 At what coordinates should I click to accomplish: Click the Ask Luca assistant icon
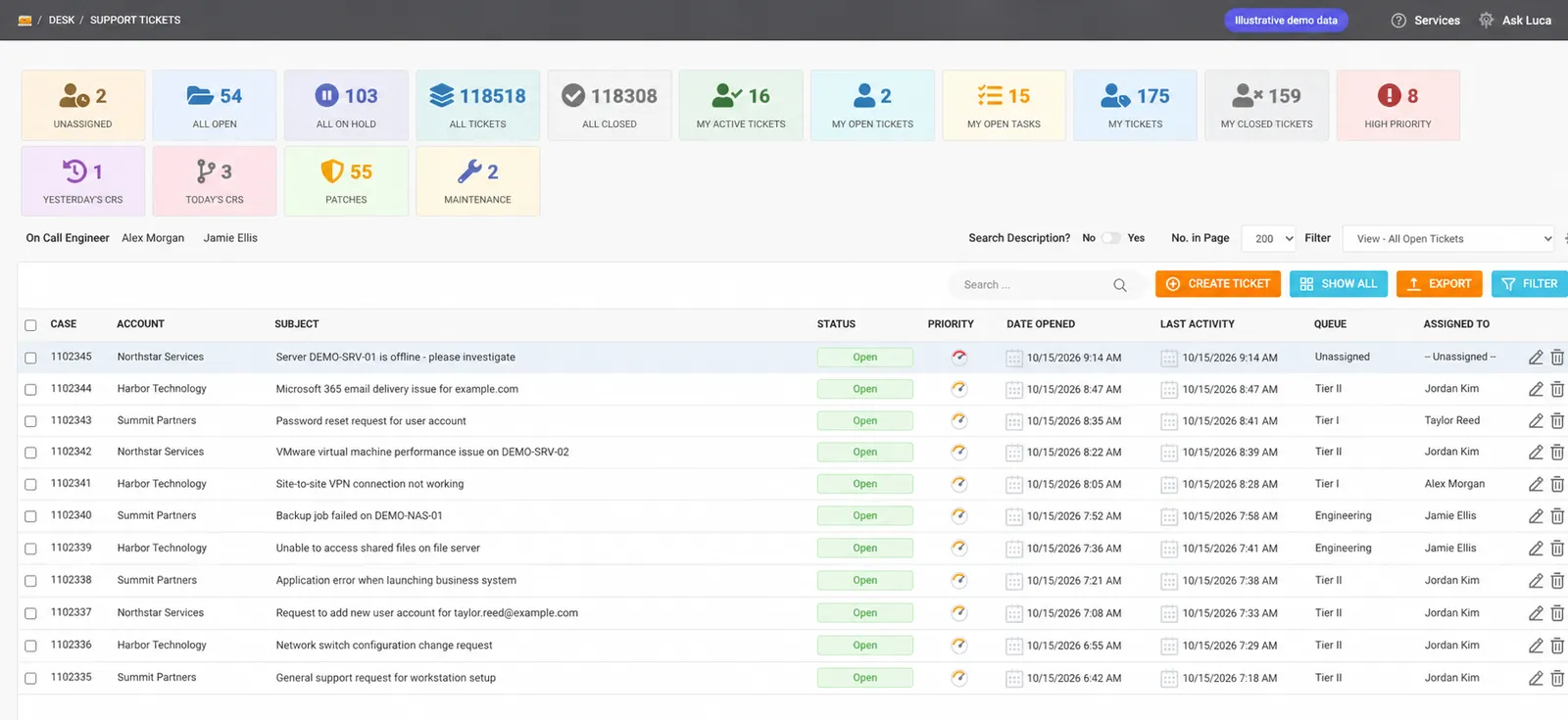pos(1487,20)
